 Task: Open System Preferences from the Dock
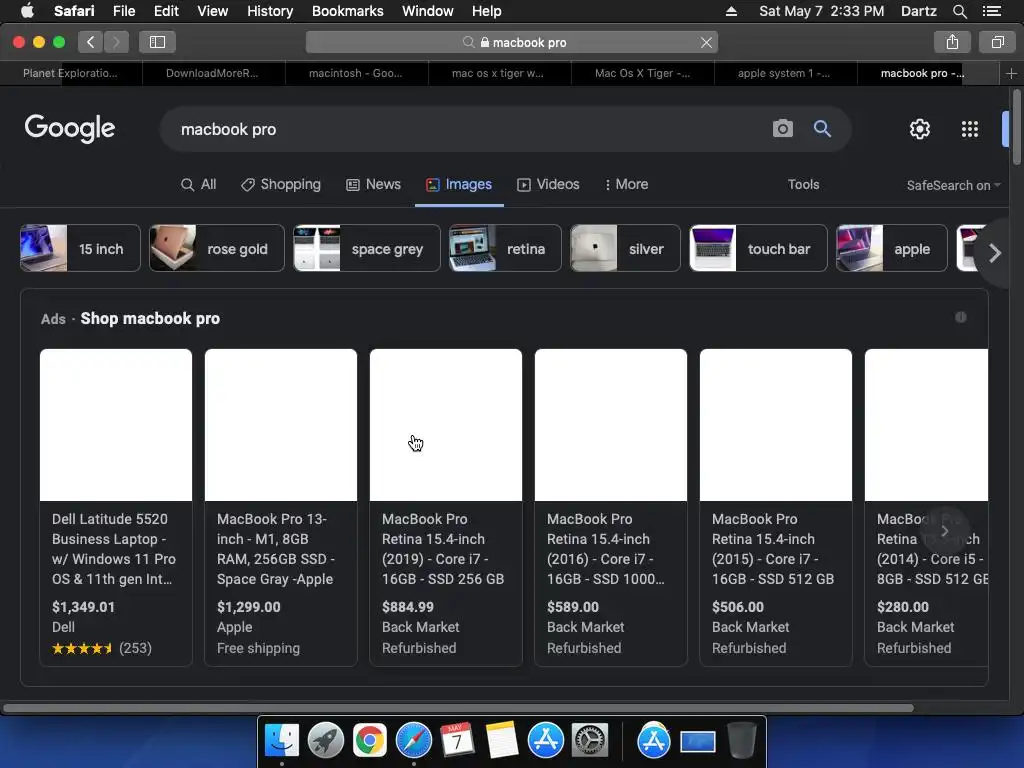click(590, 741)
